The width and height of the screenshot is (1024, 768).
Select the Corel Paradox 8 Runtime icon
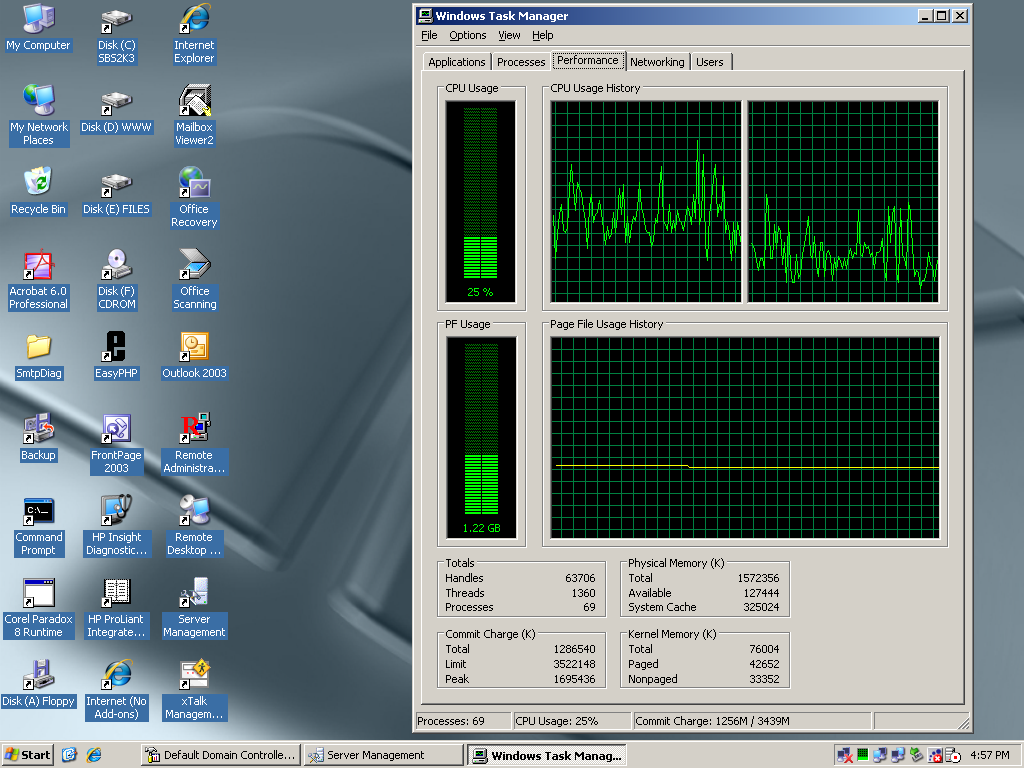pyautogui.click(x=39, y=609)
